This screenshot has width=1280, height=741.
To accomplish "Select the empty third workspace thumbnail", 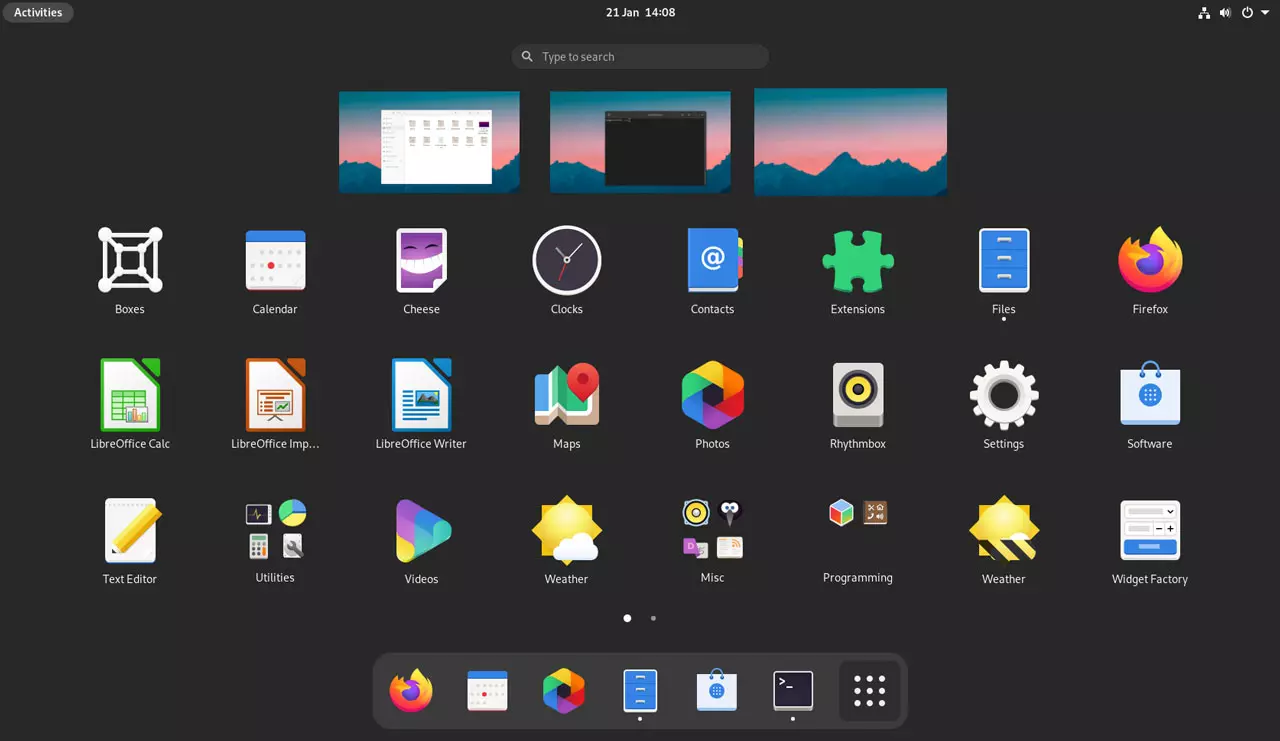I will (x=851, y=142).
